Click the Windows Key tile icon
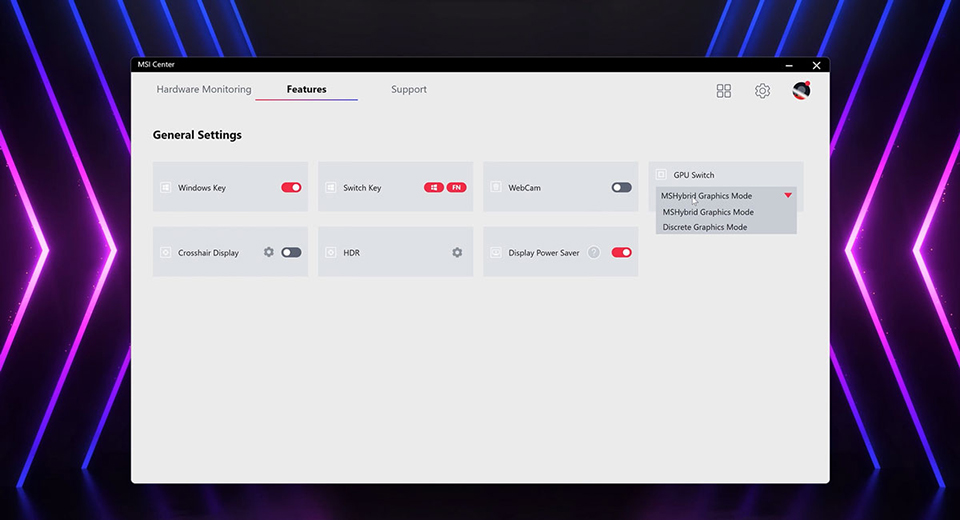This screenshot has height=520, width=960. 166,188
